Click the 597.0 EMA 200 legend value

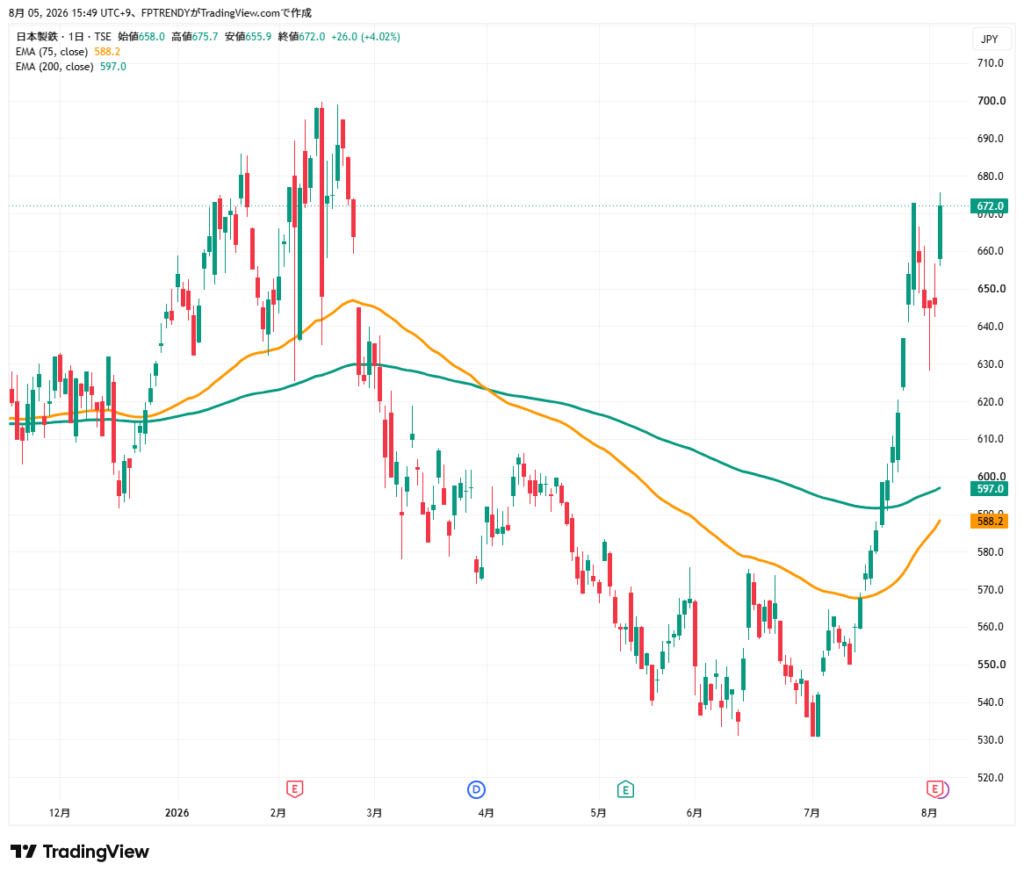point(113,67)
